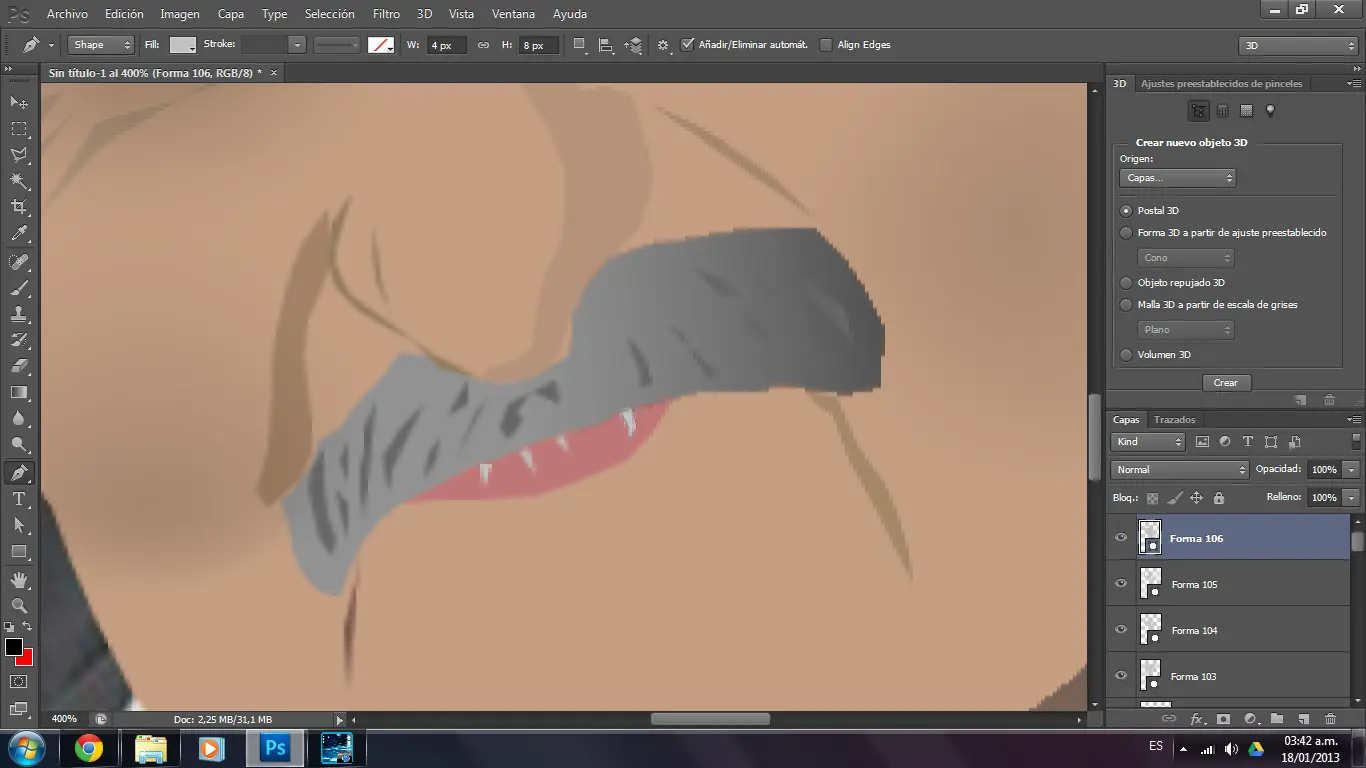Click the path alignment options icon
The image size is (1366, 768).
606,45
